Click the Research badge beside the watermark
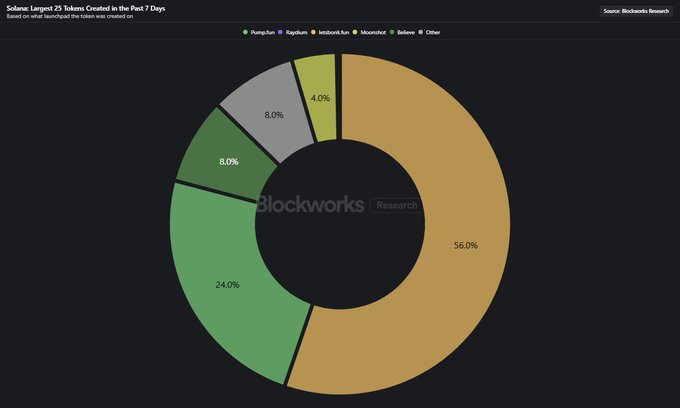The image size is (680, 408). [396, 205]
